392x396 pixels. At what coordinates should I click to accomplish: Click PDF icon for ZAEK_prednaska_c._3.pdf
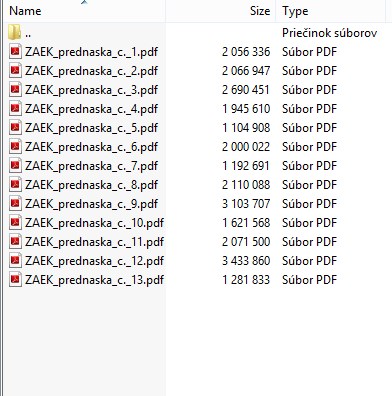[15, 89]
